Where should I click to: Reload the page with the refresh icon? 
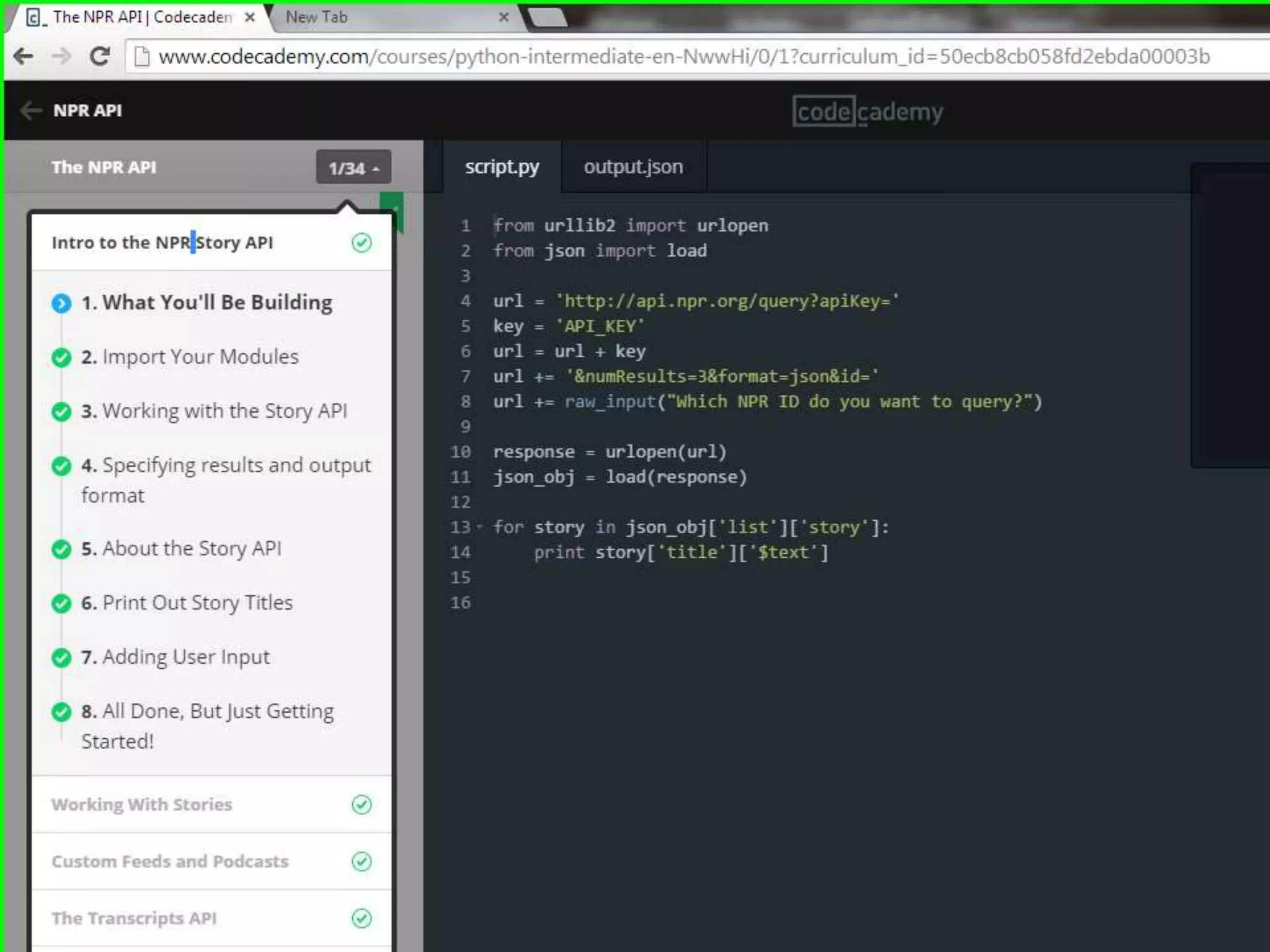coord(99,57)
